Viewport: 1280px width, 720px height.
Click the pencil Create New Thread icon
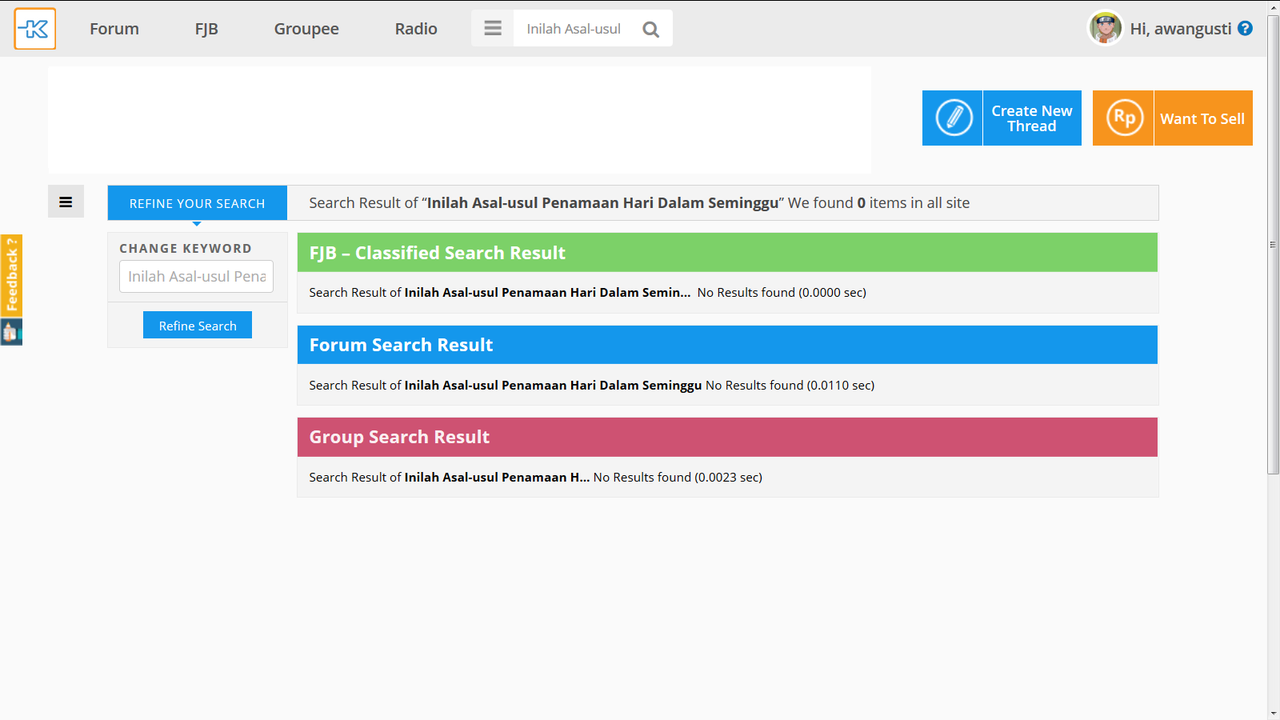953,118
